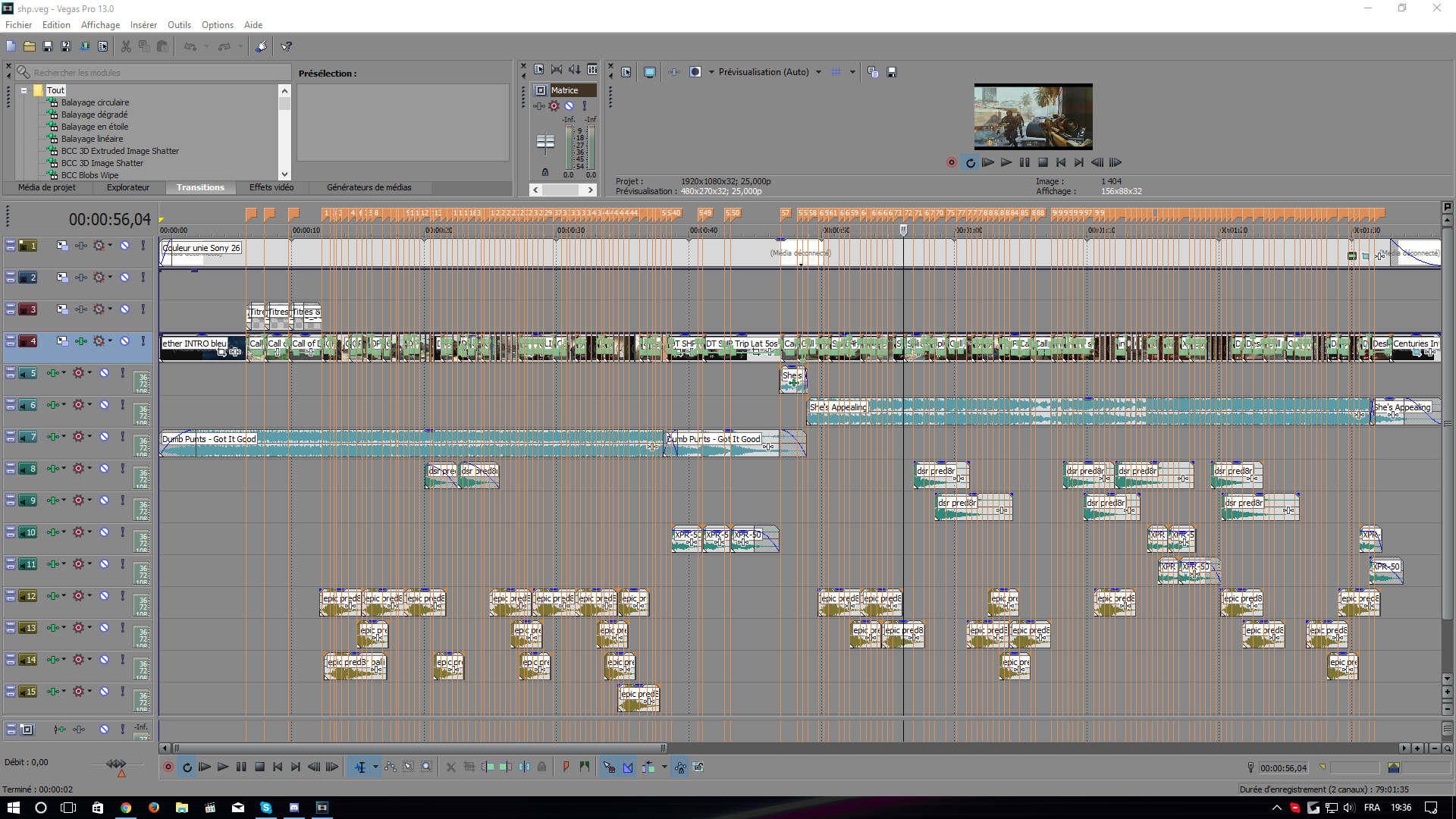The width and height of the screenshot is (1456, 819).
Task: Click the Insert marker icon
Action: click(x=566, y=767)
